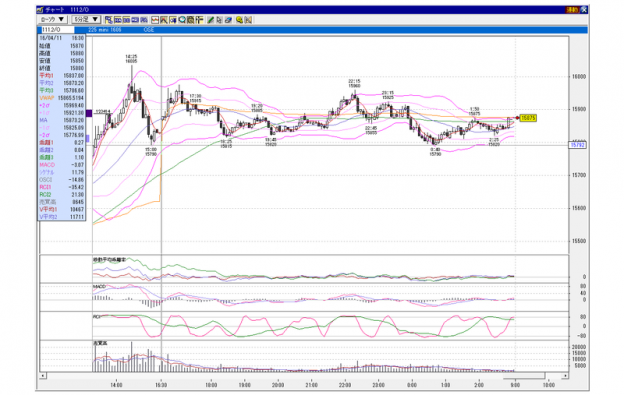Click the yellow 15875 current price marker

pyautogui.click(x=528, y=118)
